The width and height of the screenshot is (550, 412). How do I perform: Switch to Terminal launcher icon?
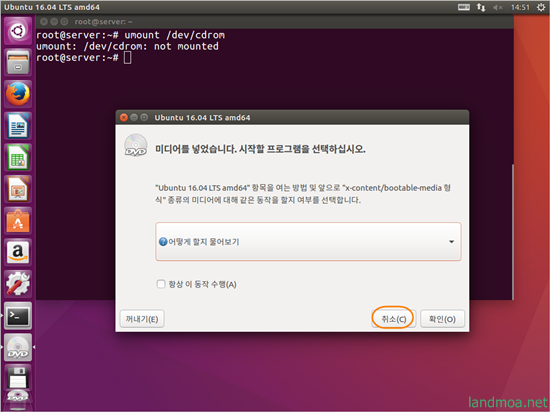[18, 316]
